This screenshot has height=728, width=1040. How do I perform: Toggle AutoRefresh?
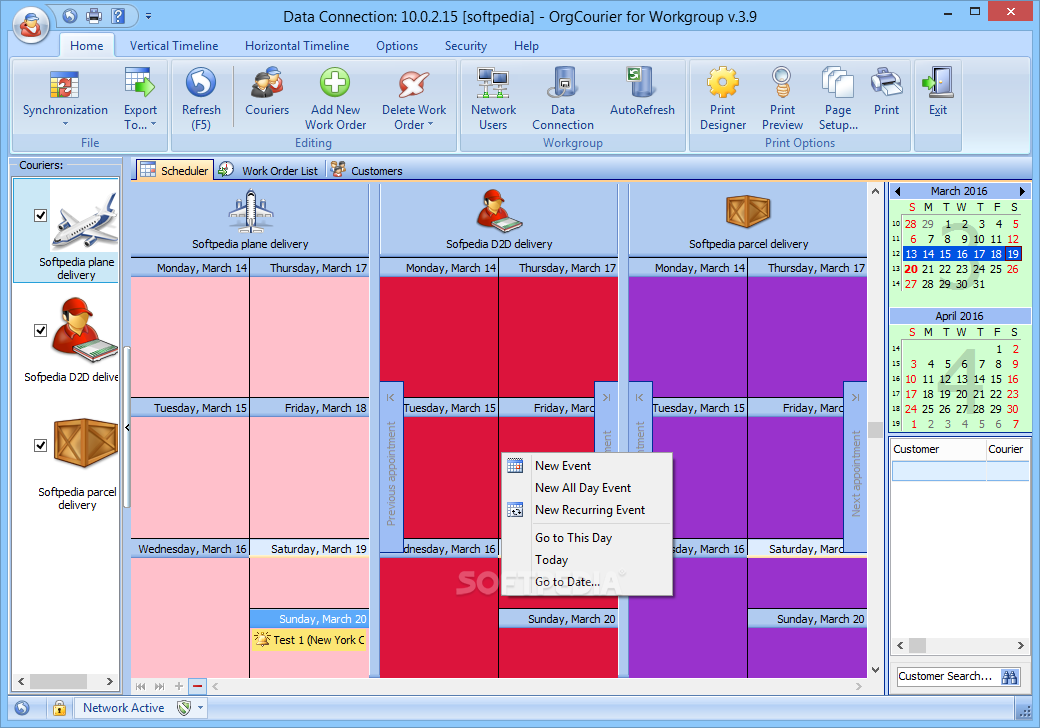pos(642,91)
